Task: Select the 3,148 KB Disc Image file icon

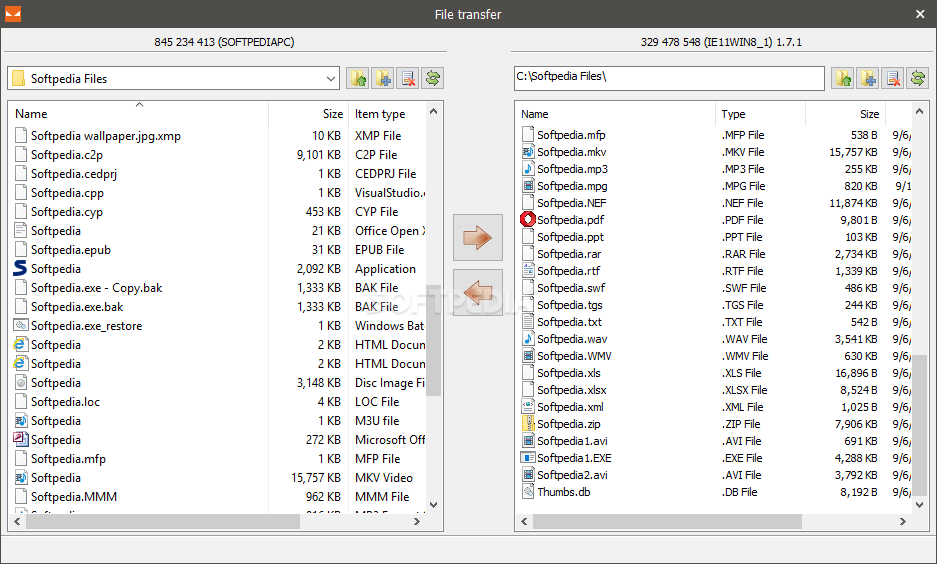Action: pos(21,382)
